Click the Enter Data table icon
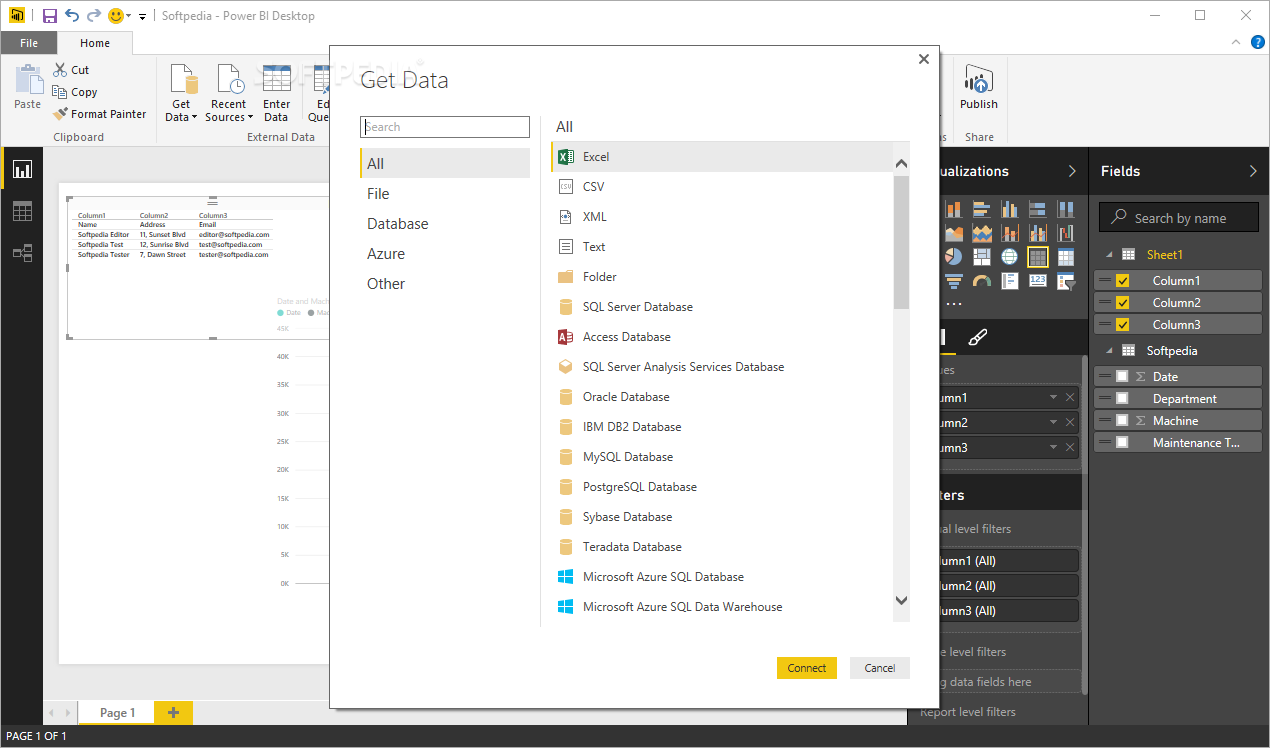The width and height of the screenshot is (1270, 748). pos(277,78)
